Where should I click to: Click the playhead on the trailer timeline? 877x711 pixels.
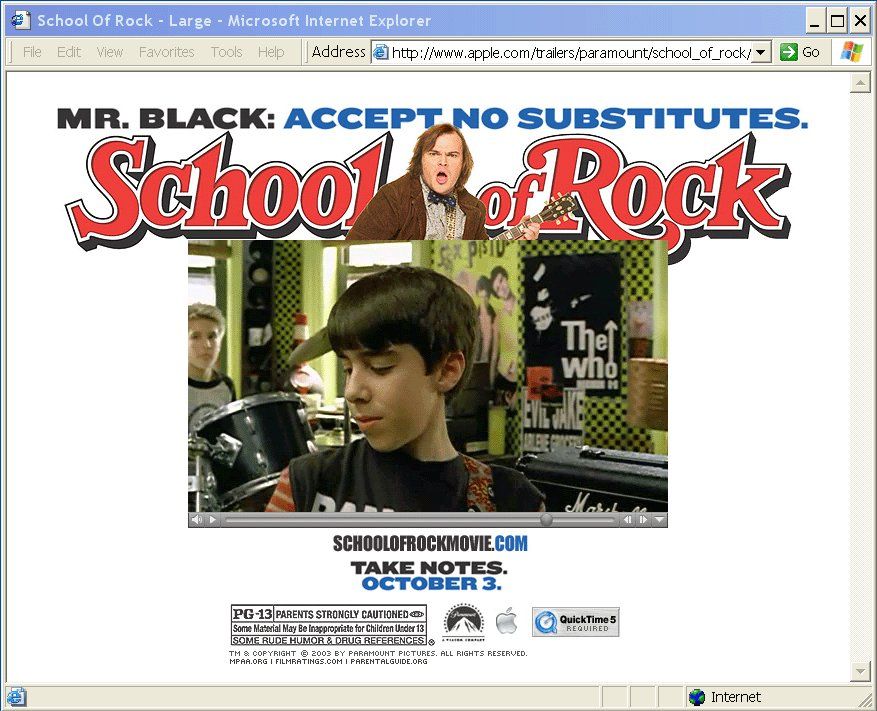(546, 520)
